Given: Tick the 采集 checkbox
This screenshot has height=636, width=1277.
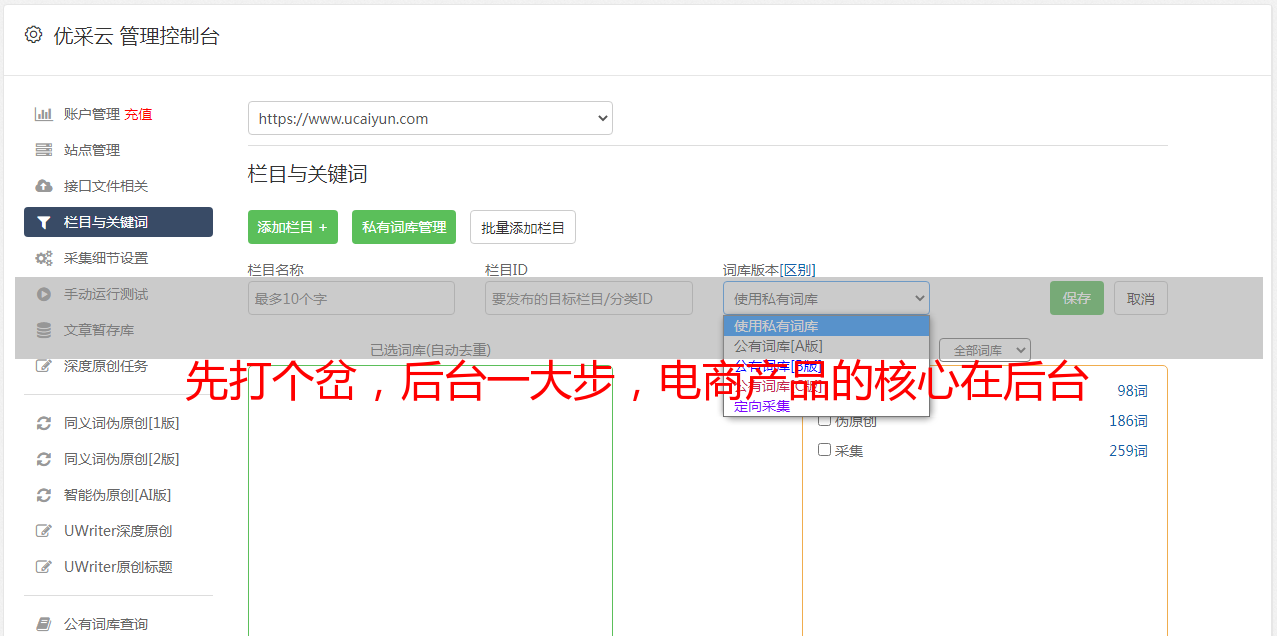Looking at the screenshot, I should 825,450.
